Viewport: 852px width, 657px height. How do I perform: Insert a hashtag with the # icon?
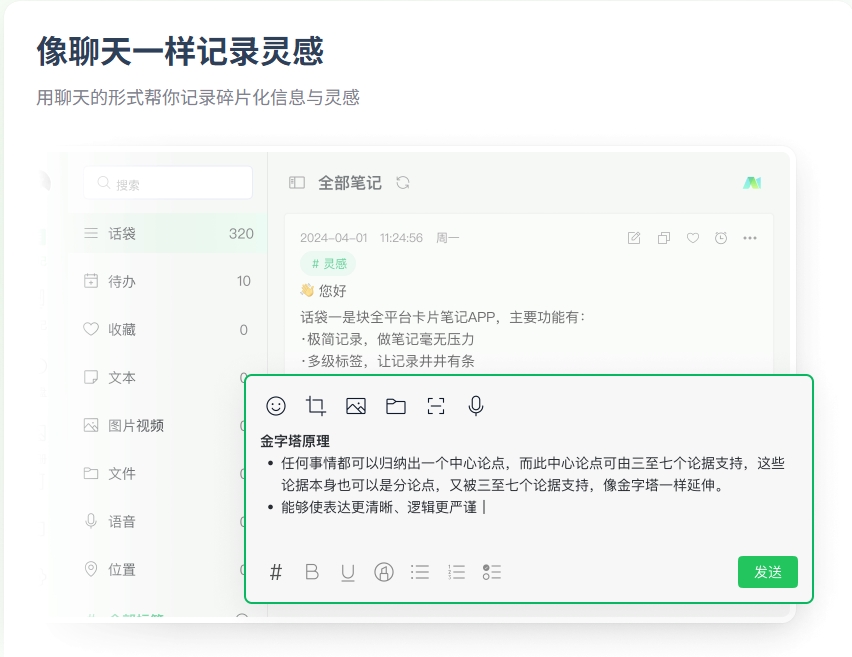tap(277, 572)
